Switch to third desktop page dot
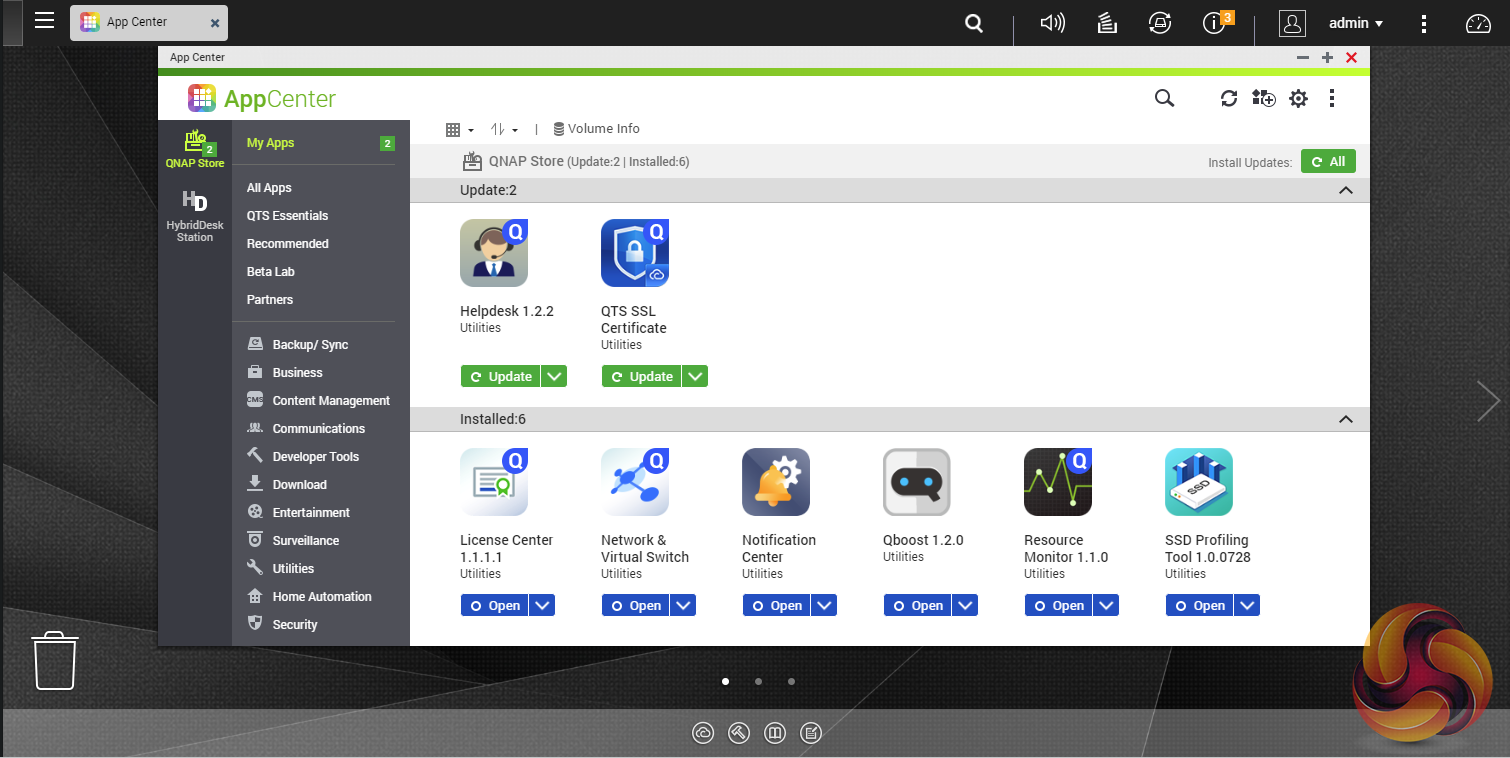The image size is (1510, 758). [x=792, y=682]
